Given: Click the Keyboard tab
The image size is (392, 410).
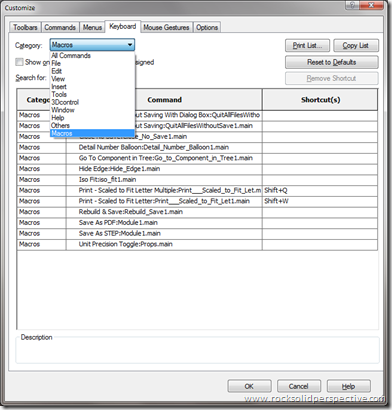Looking at the screenshot, I should click(x=123, y=26).
